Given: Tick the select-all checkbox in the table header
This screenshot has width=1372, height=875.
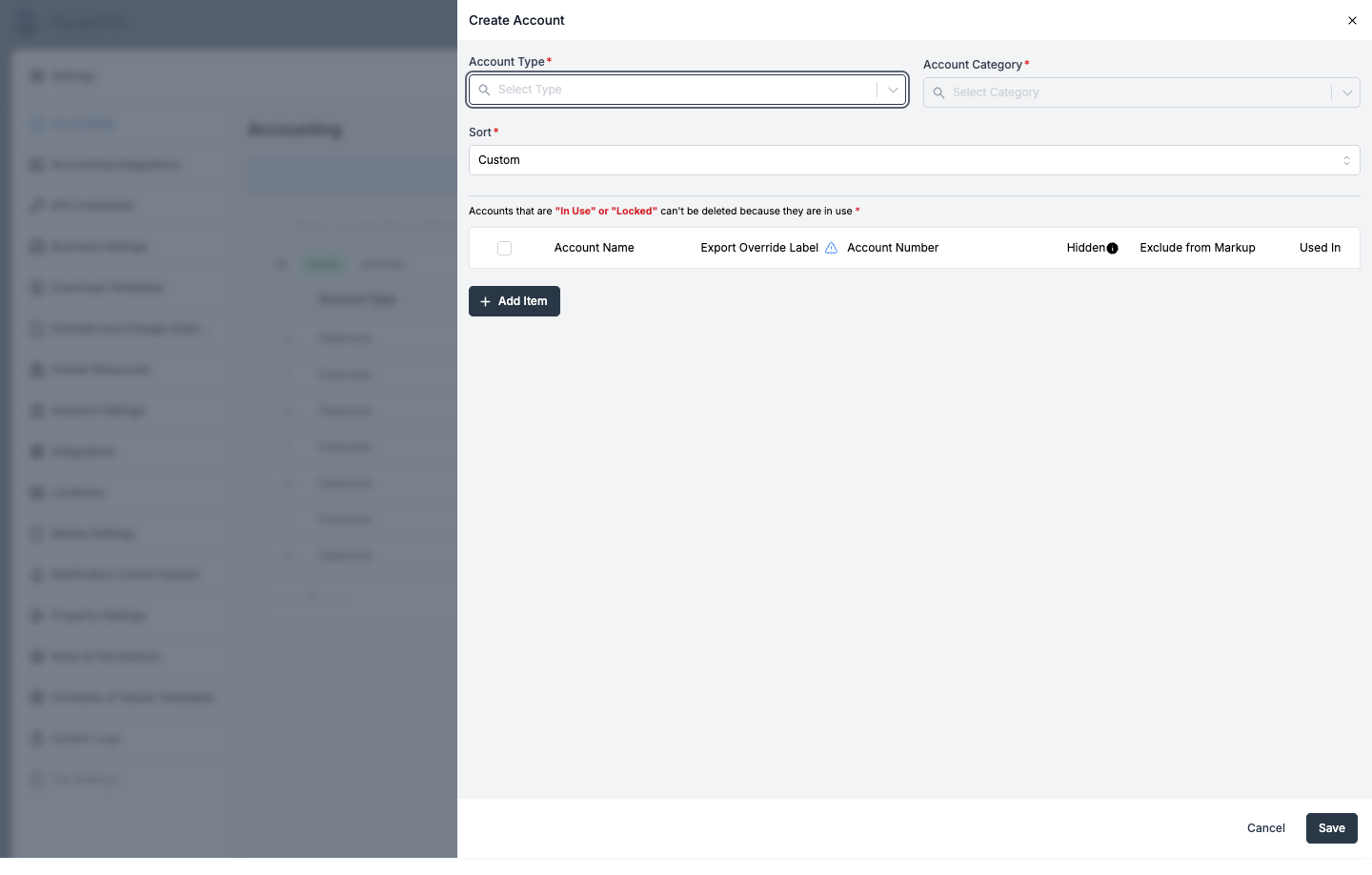Looking at the screenshot, I should tap(505, 248).
